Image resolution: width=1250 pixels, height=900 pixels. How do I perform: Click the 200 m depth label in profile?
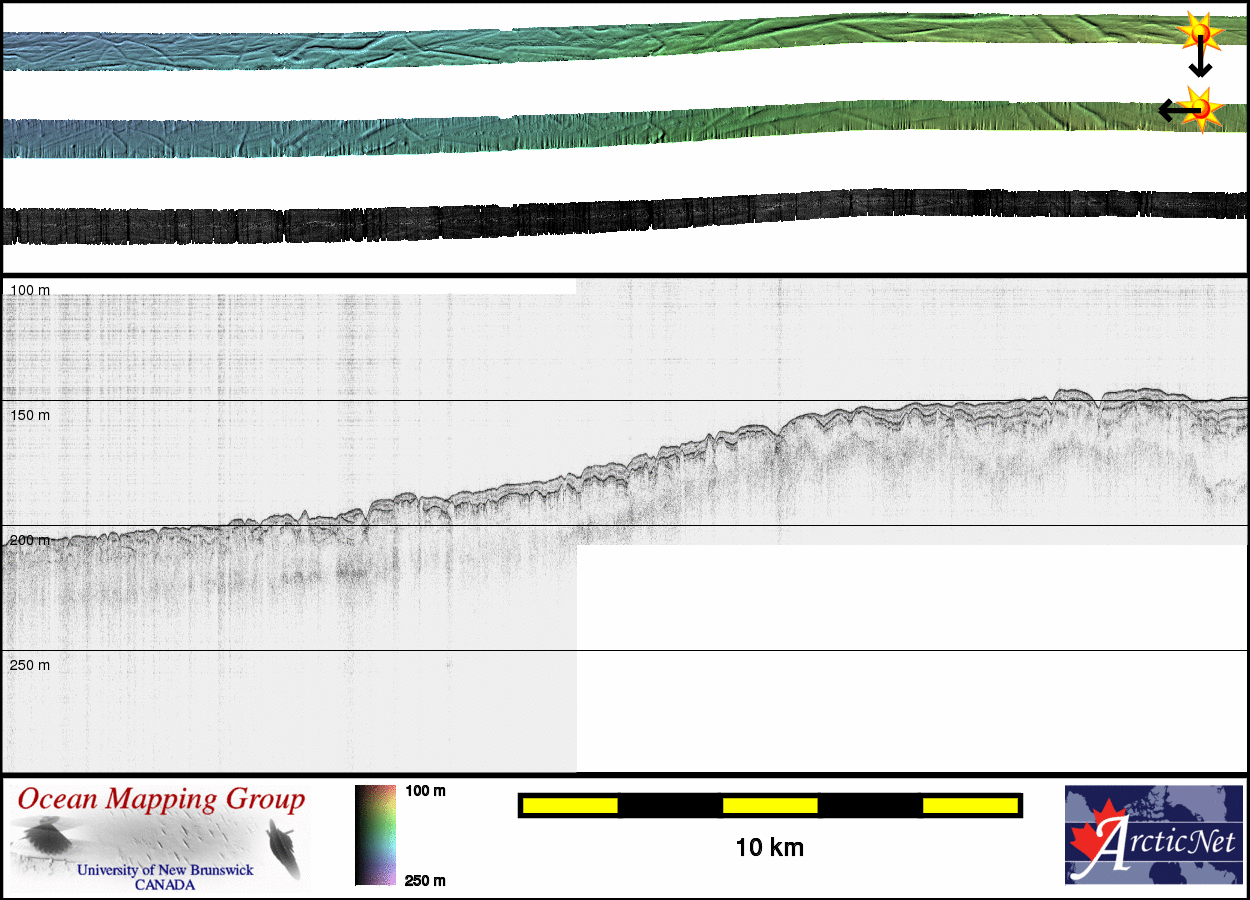(29, 540)
